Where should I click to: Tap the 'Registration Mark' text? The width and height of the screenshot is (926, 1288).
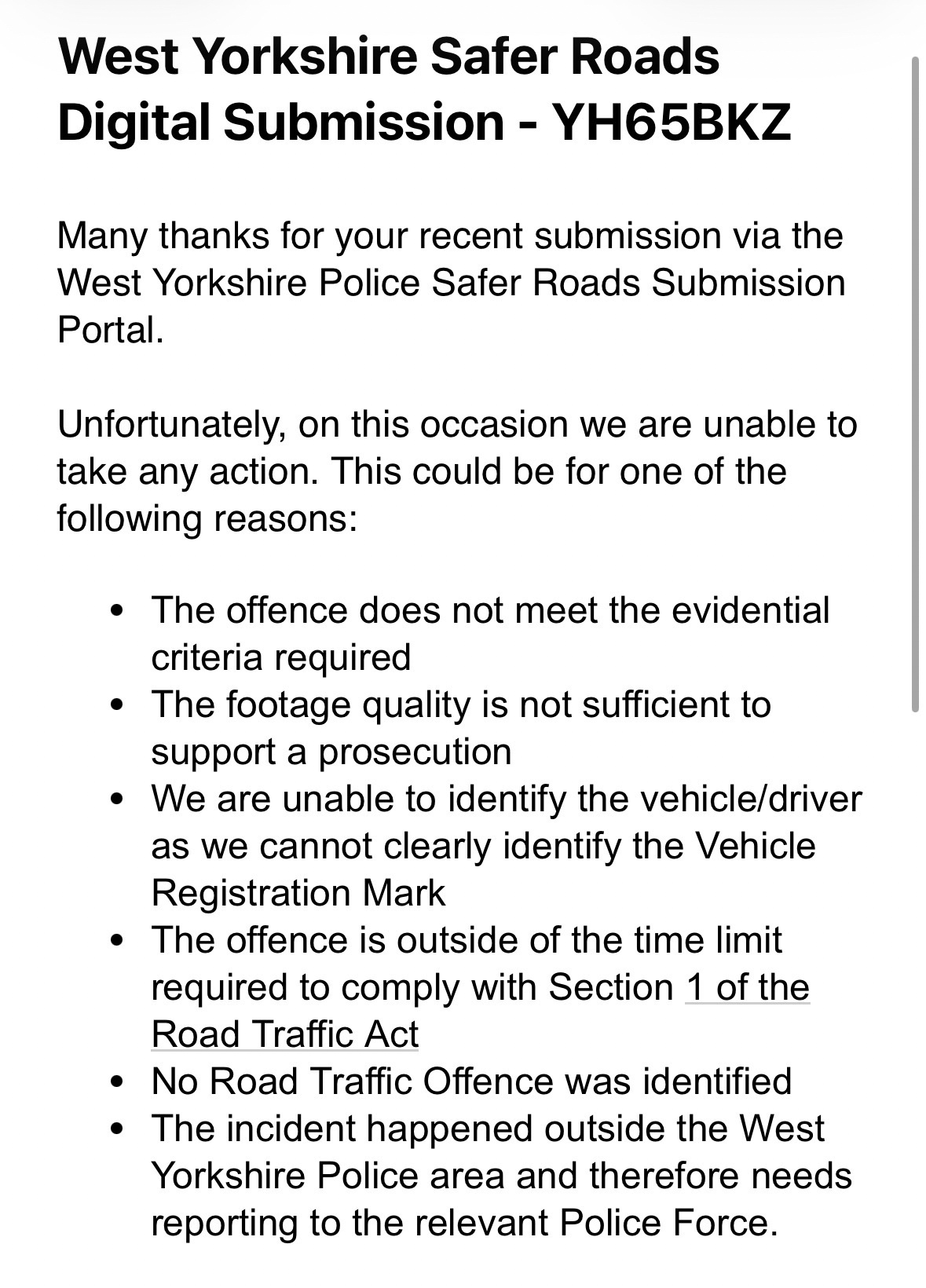point(298,893)
